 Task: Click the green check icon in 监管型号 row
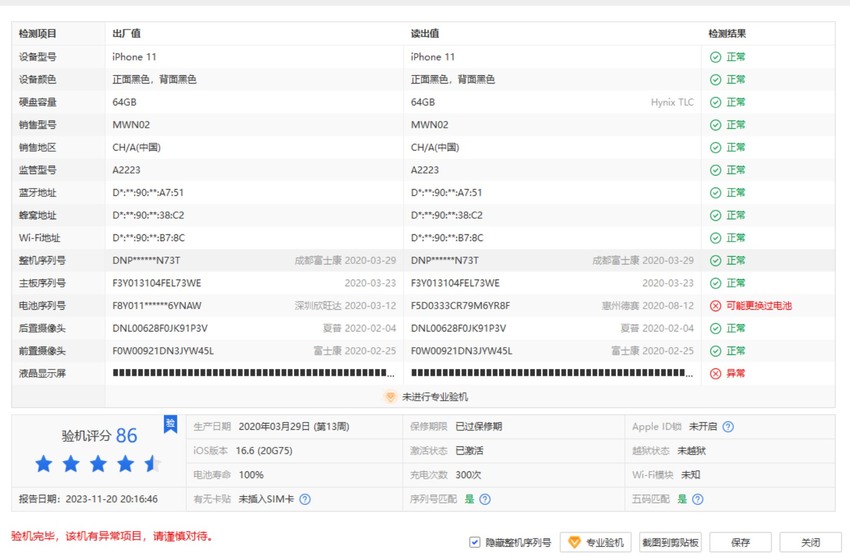tap(716, 170)
